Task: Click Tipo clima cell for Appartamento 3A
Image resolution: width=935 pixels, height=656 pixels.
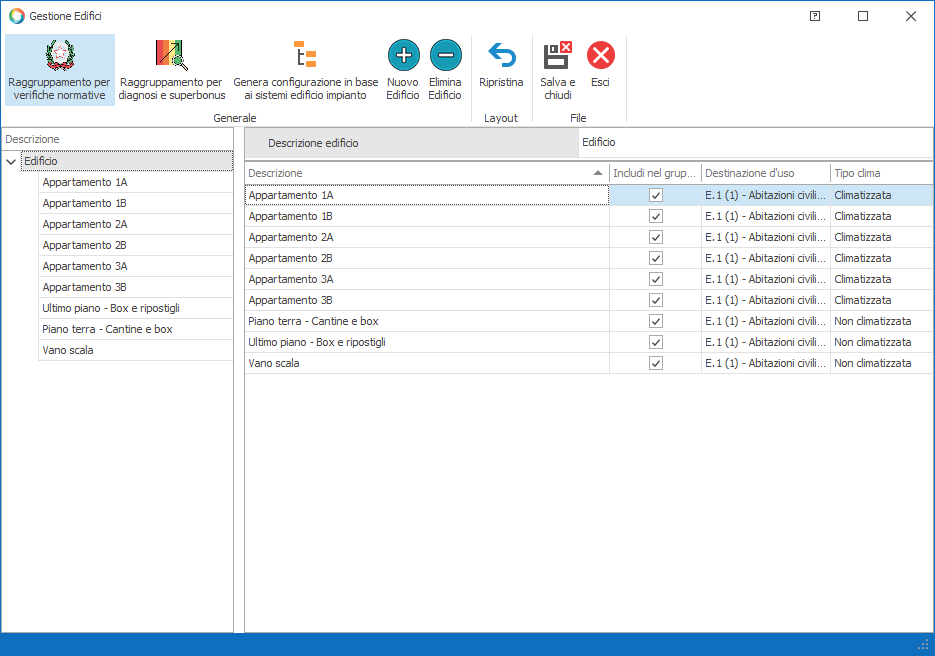Action: 880,280
